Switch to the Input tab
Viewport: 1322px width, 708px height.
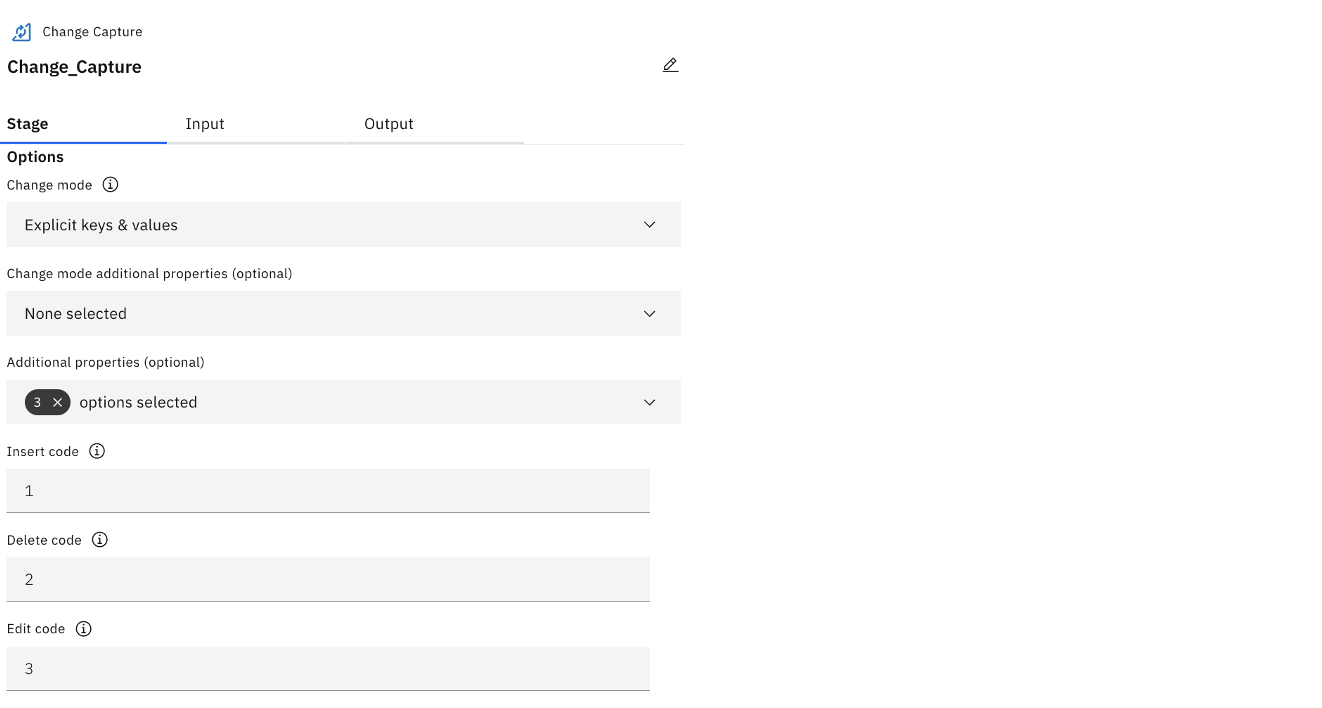point(205,124)
